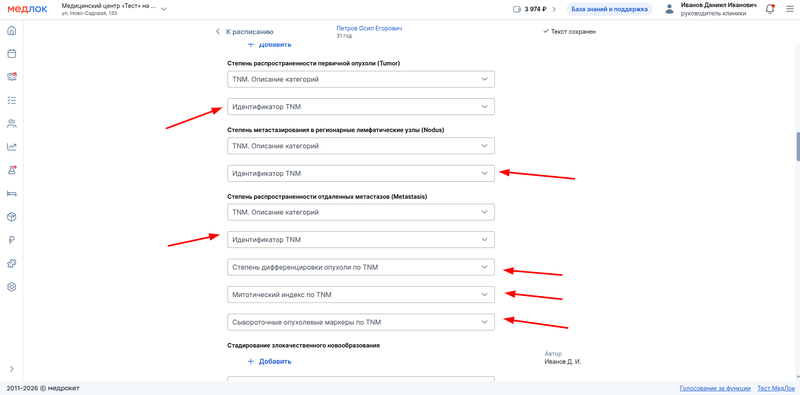Open Сывороточные опухолевые маркеры по TNM dropdown
The height and width of the screenshot is (395, 800).
pyautogui.click(x=361, y=322)
